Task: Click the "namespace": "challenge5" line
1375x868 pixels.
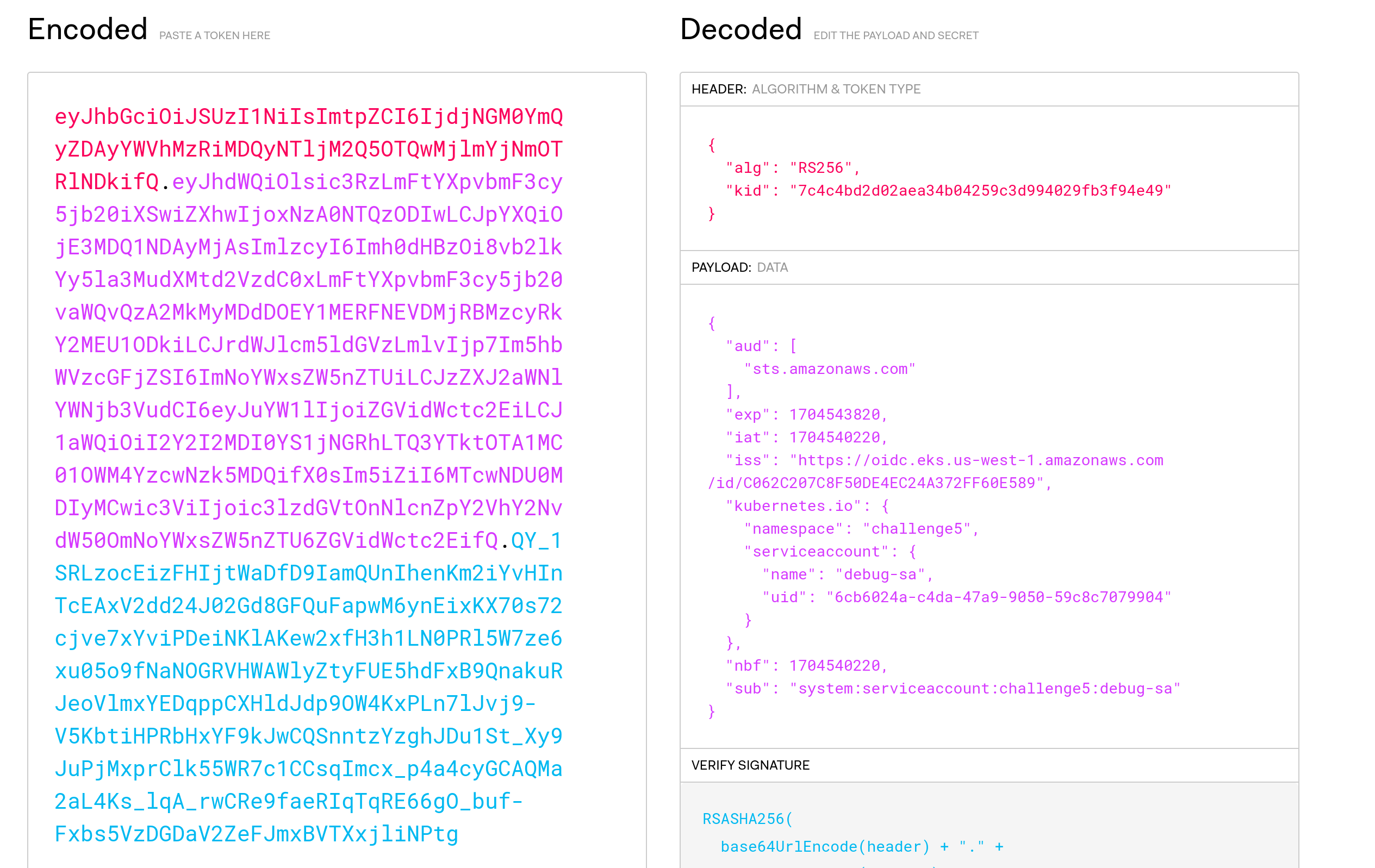Action: (861, 529)
